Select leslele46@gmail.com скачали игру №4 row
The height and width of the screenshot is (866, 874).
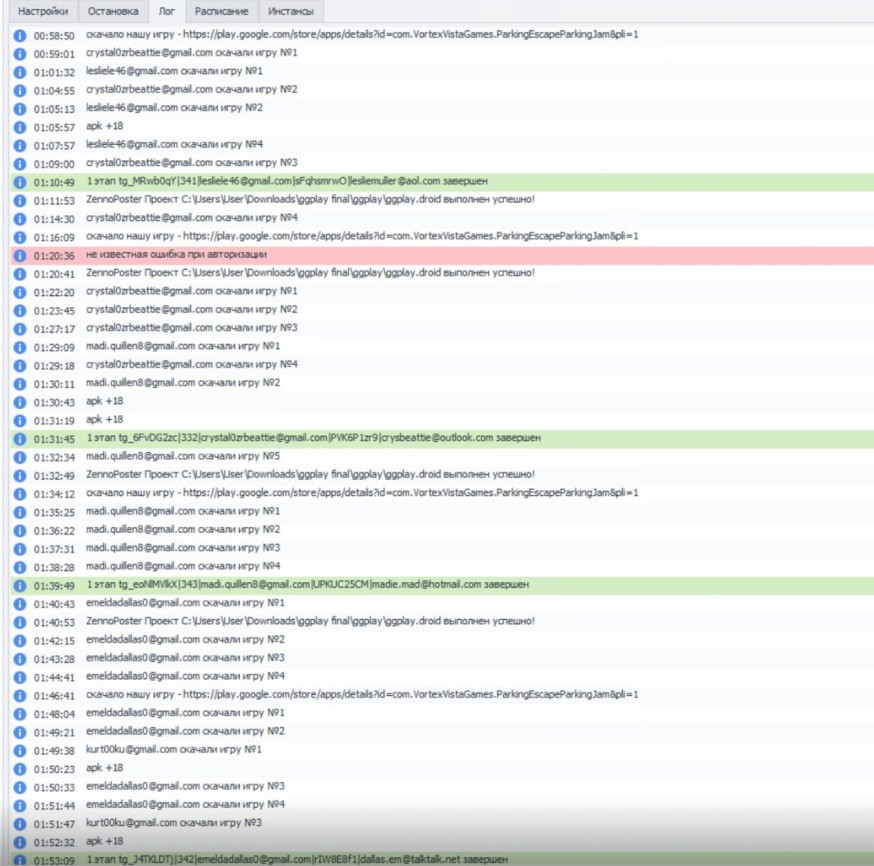441,145
